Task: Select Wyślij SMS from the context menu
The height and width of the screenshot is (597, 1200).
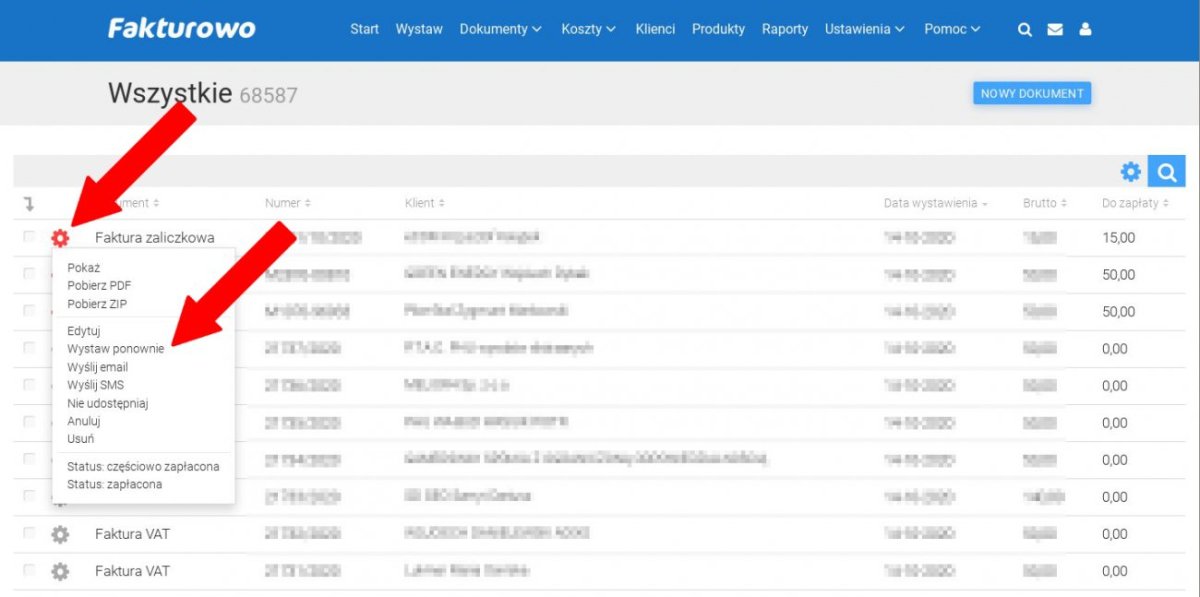Action: [96, 385]
